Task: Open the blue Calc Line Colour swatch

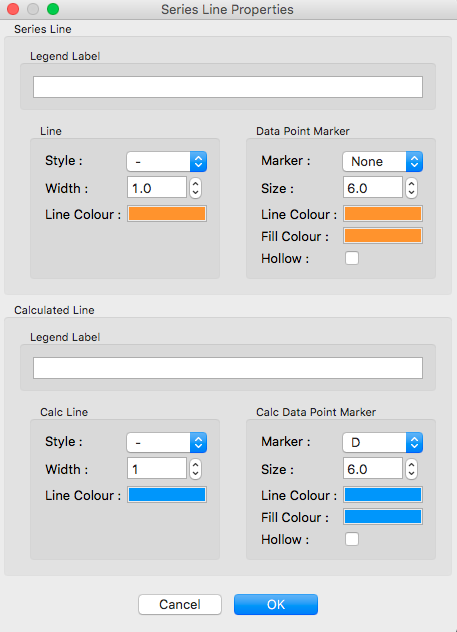Action: [167, 495]
